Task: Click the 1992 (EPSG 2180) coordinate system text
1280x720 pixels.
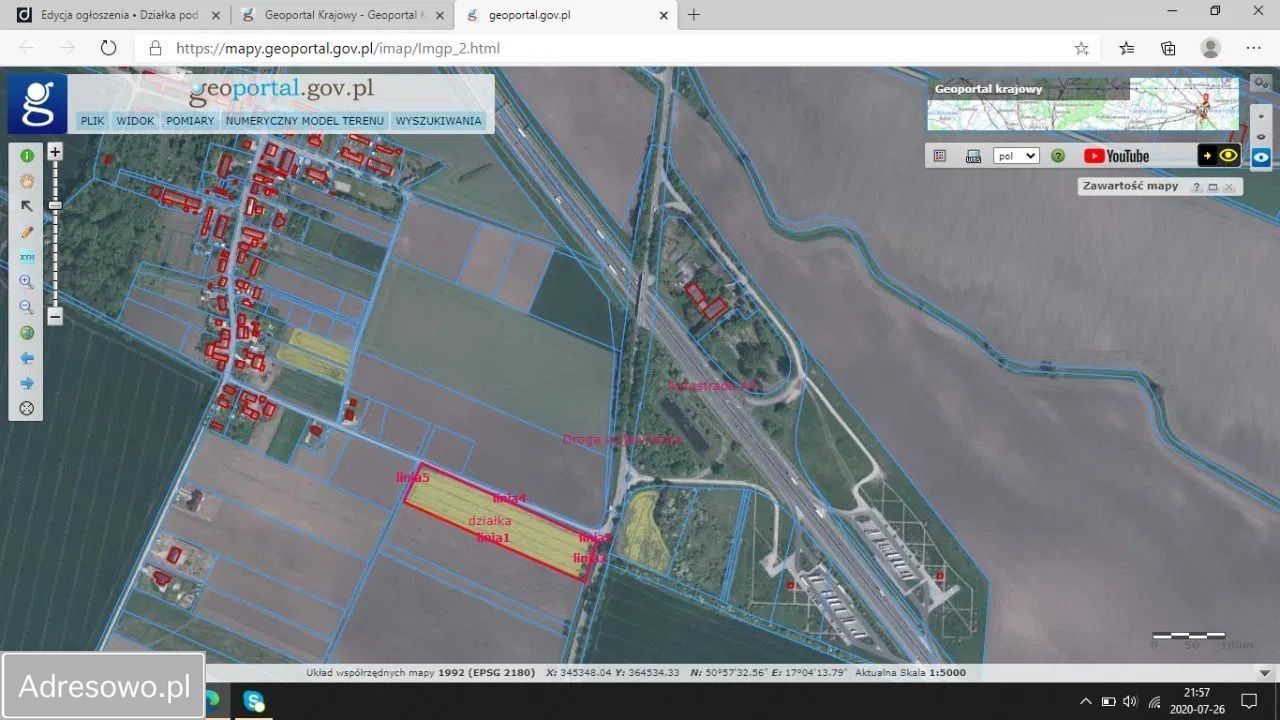Action: (486, 673)
